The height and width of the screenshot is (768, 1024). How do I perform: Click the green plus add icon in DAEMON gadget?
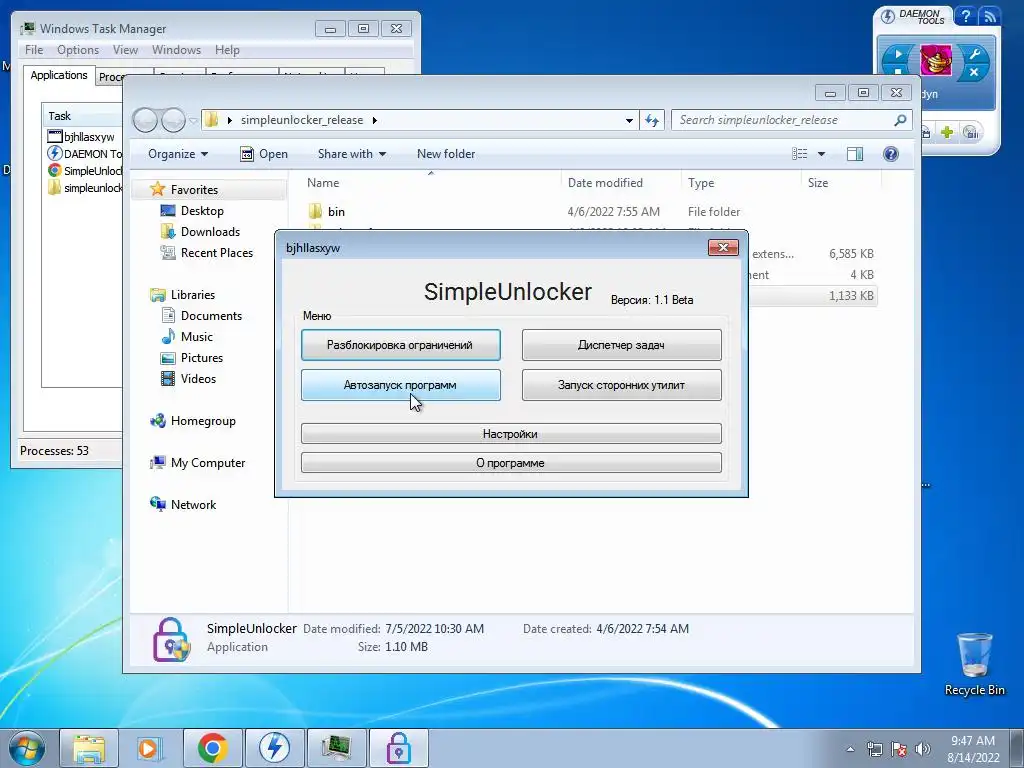[947, 132]
